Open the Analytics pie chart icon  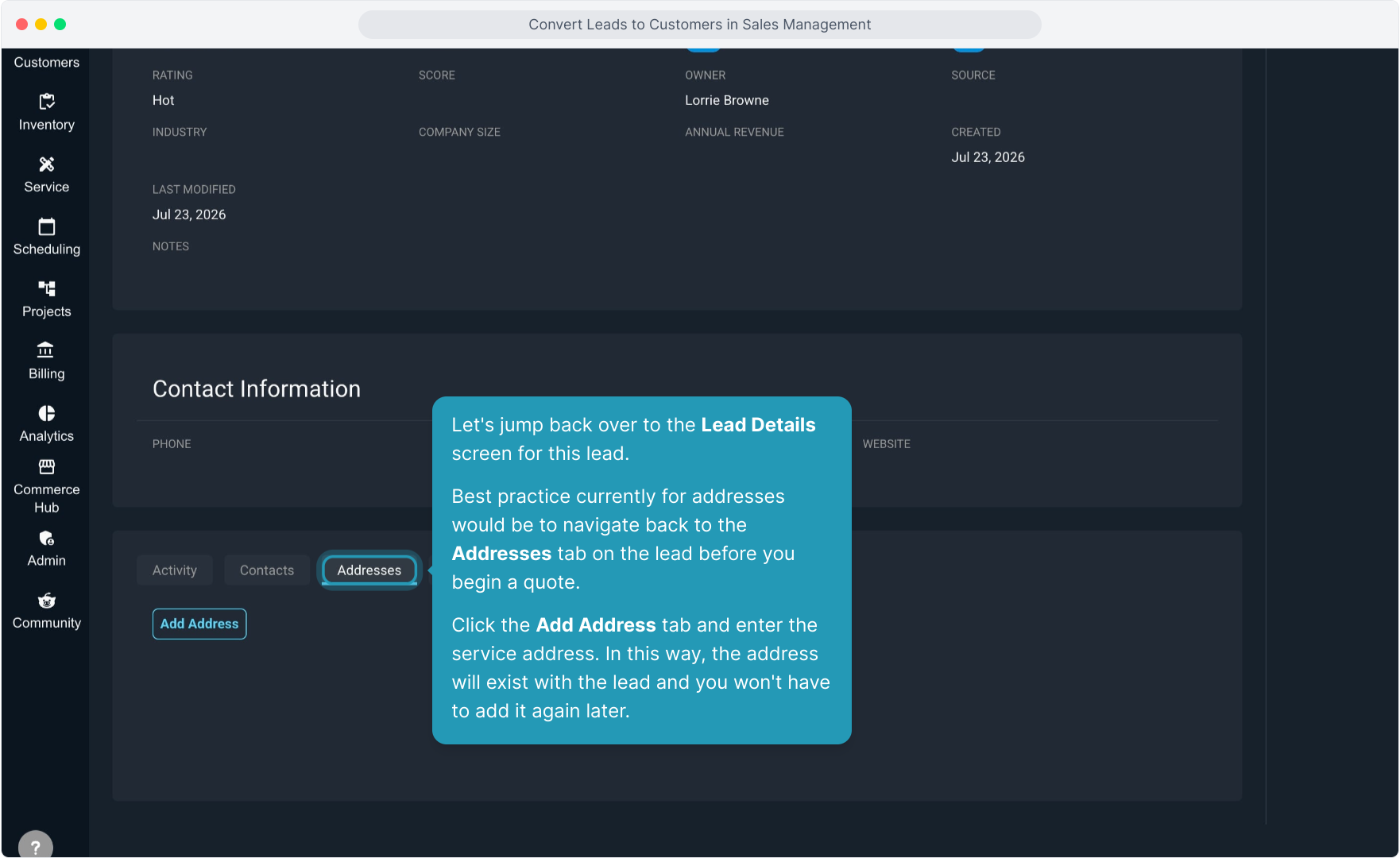pos(47,413)
